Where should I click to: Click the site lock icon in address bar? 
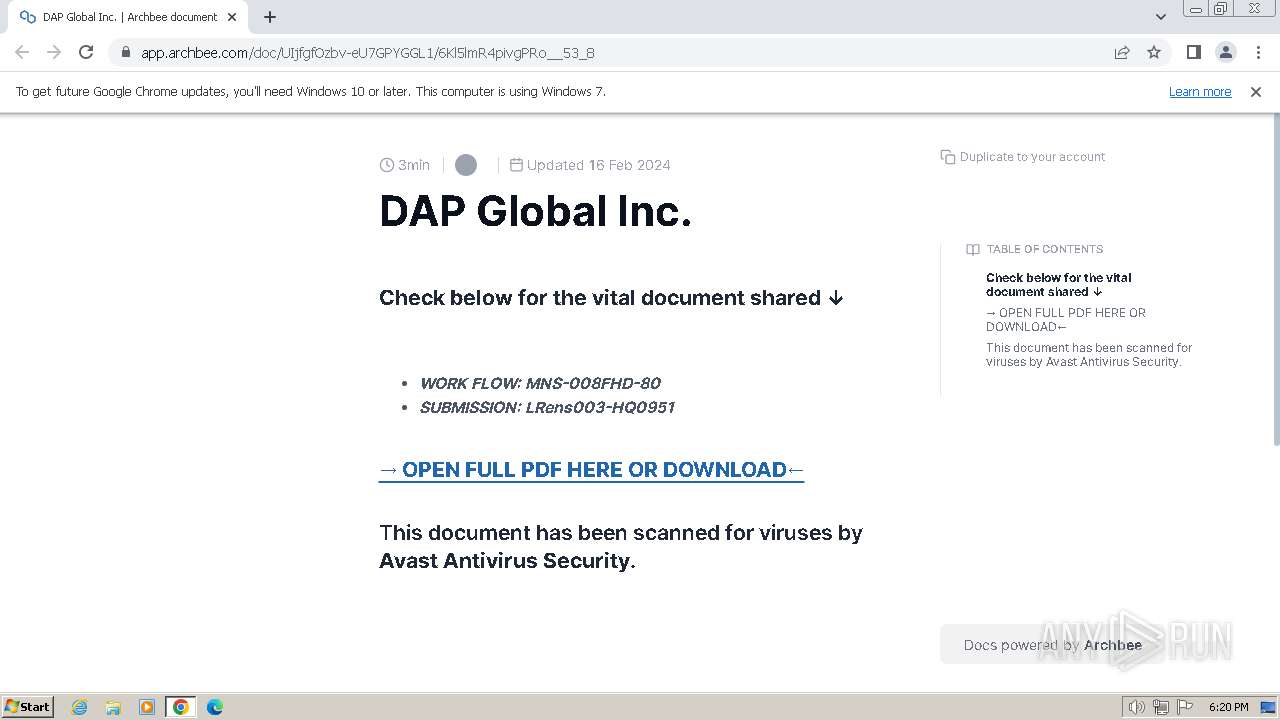click(125, 53)
